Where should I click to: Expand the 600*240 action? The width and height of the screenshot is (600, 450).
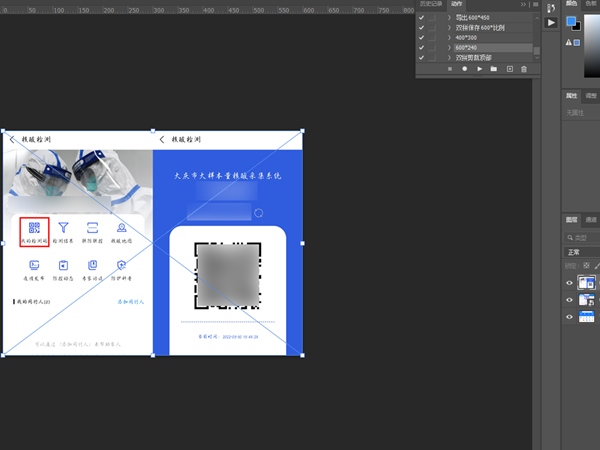[450, 47]
